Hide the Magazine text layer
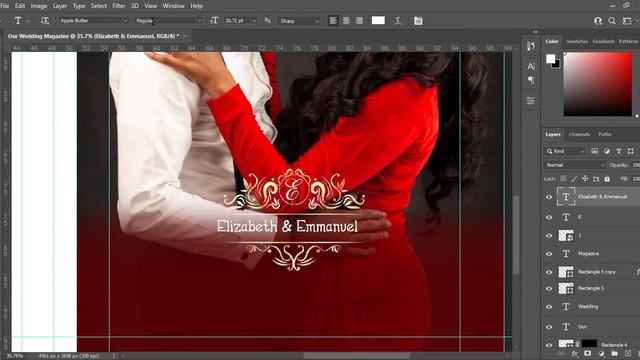The image size is (640, 360). (549, 254)
